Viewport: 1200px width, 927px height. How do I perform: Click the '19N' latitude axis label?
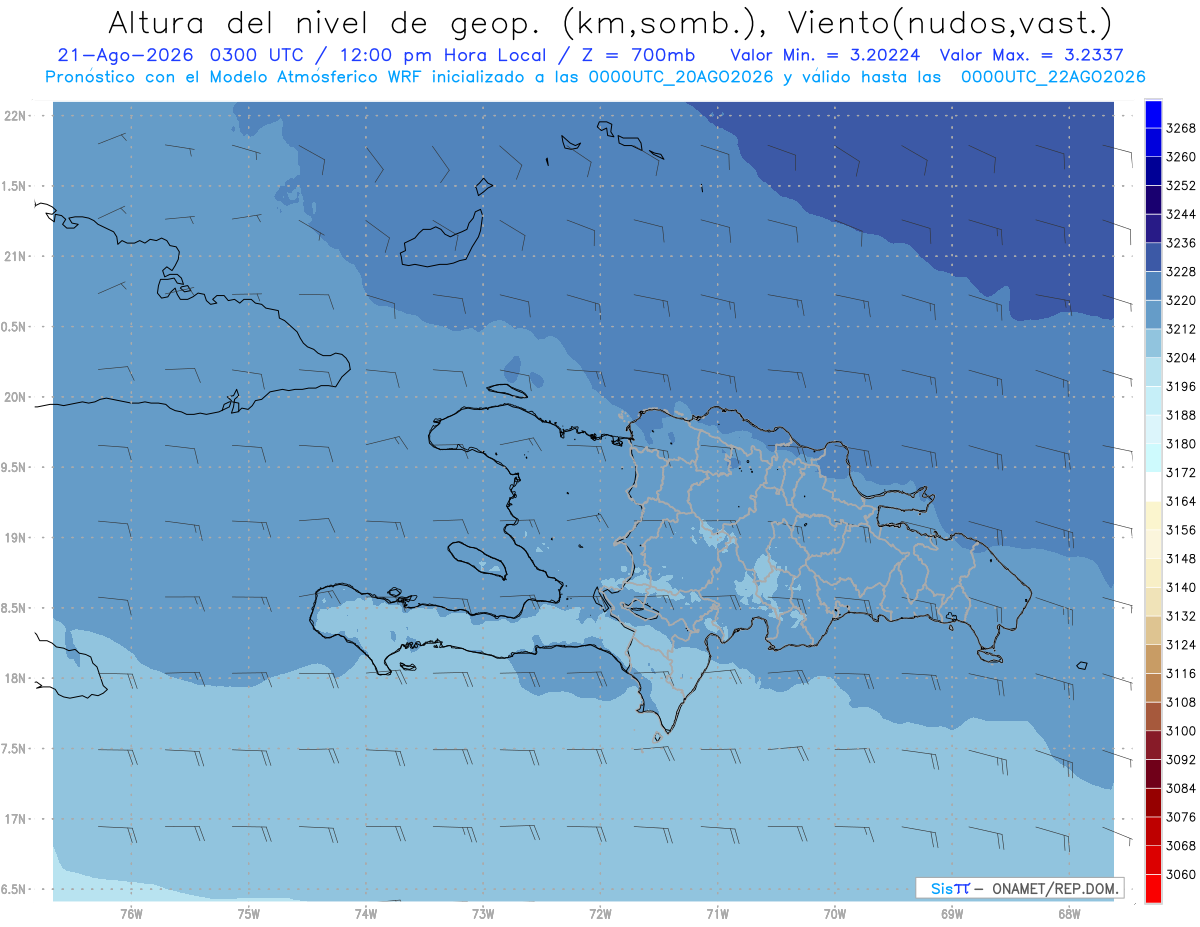pyautogui.click(x=17, y=538)
